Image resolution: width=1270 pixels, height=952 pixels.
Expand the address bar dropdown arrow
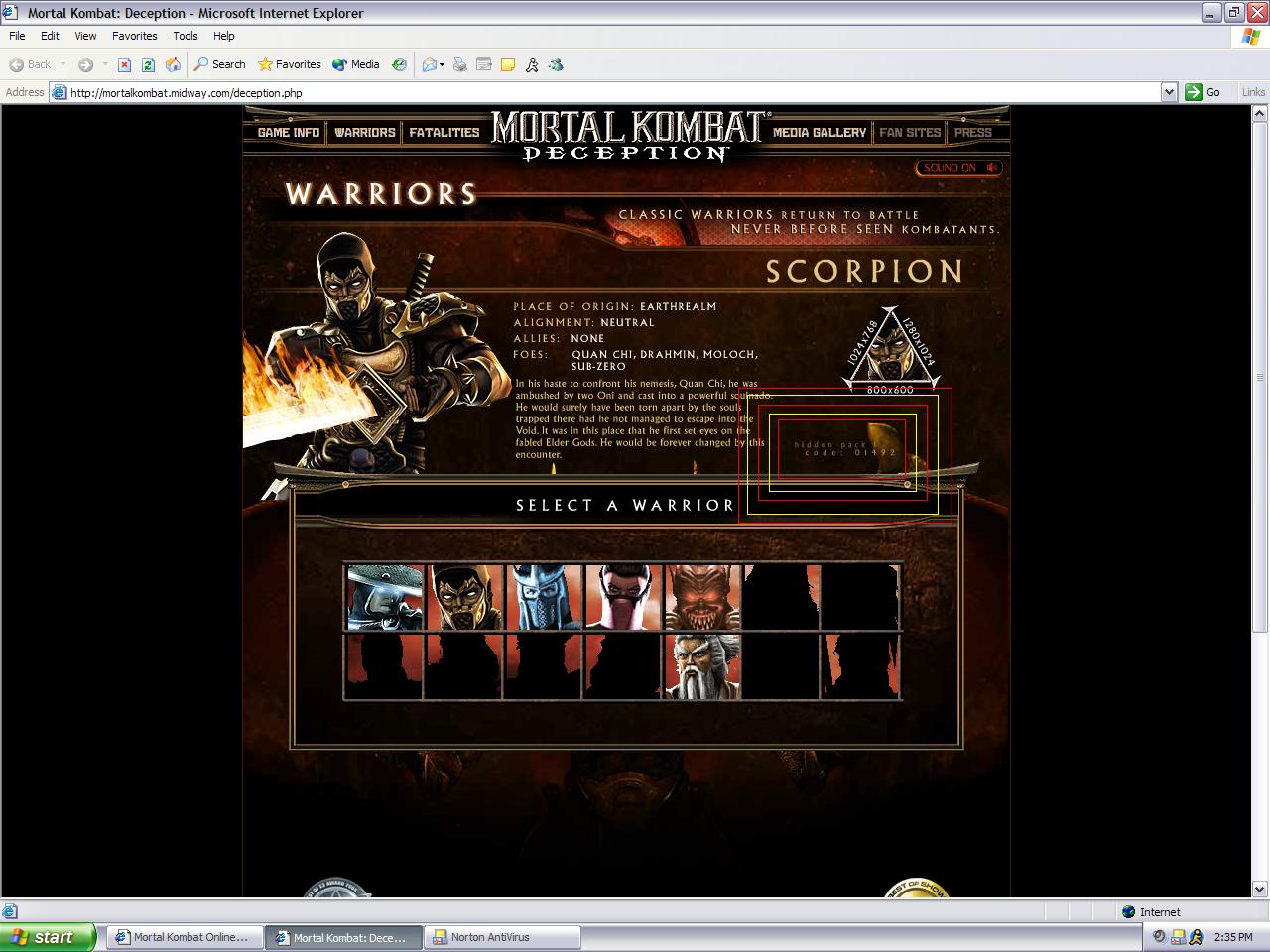point(1168,92)
